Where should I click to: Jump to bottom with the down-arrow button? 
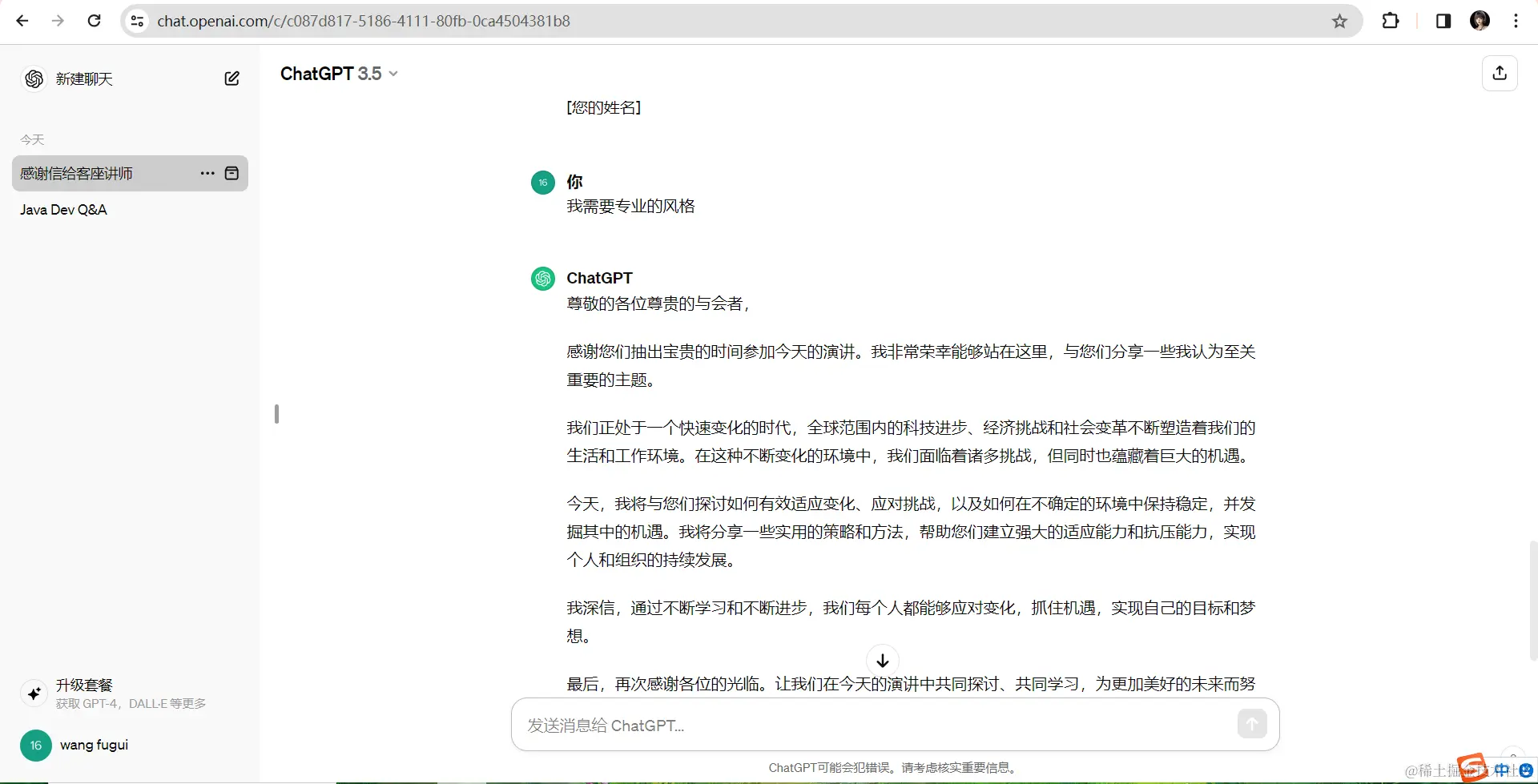(x=883, y=661)
